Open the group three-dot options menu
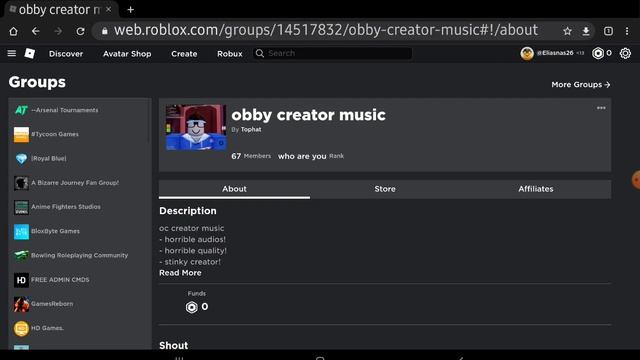Screen dimensions: 640x360 coord(601,108)
